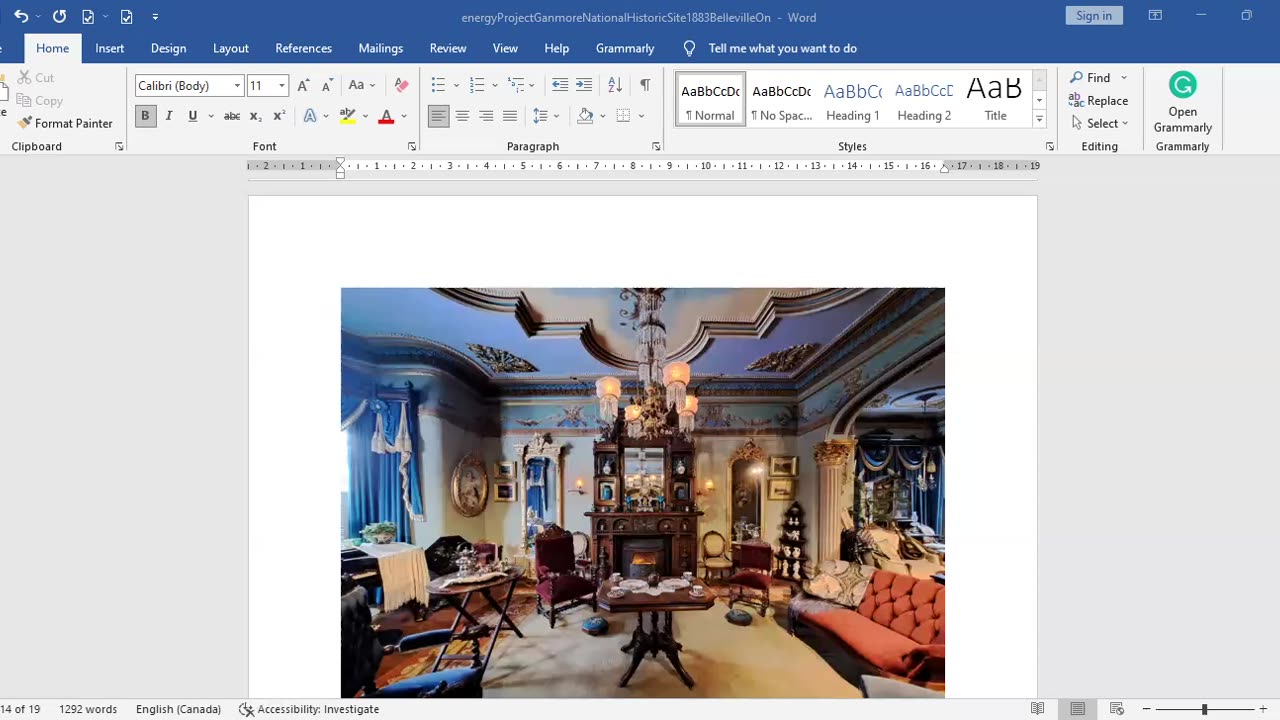This screenshot has width=1280, height=720.
Task: Switch to the Mailings tab
Action: coord(381,48)
